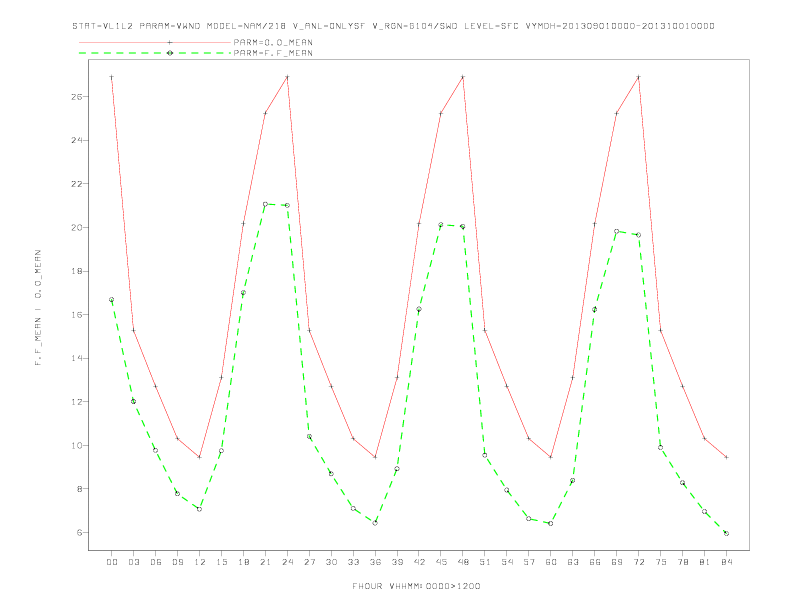Click the y-axis tick label 26

[77, 96]
